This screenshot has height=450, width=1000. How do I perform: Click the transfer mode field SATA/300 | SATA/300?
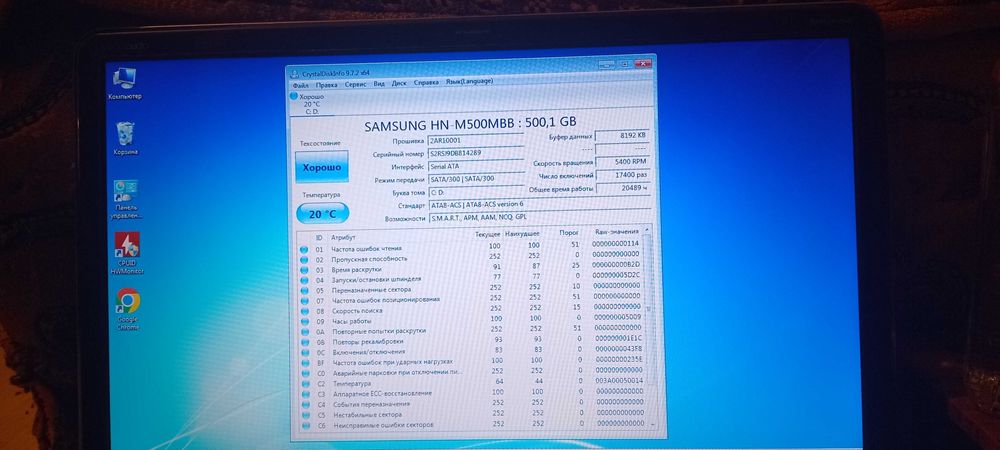pyautogui.click(x=476, y=180)
